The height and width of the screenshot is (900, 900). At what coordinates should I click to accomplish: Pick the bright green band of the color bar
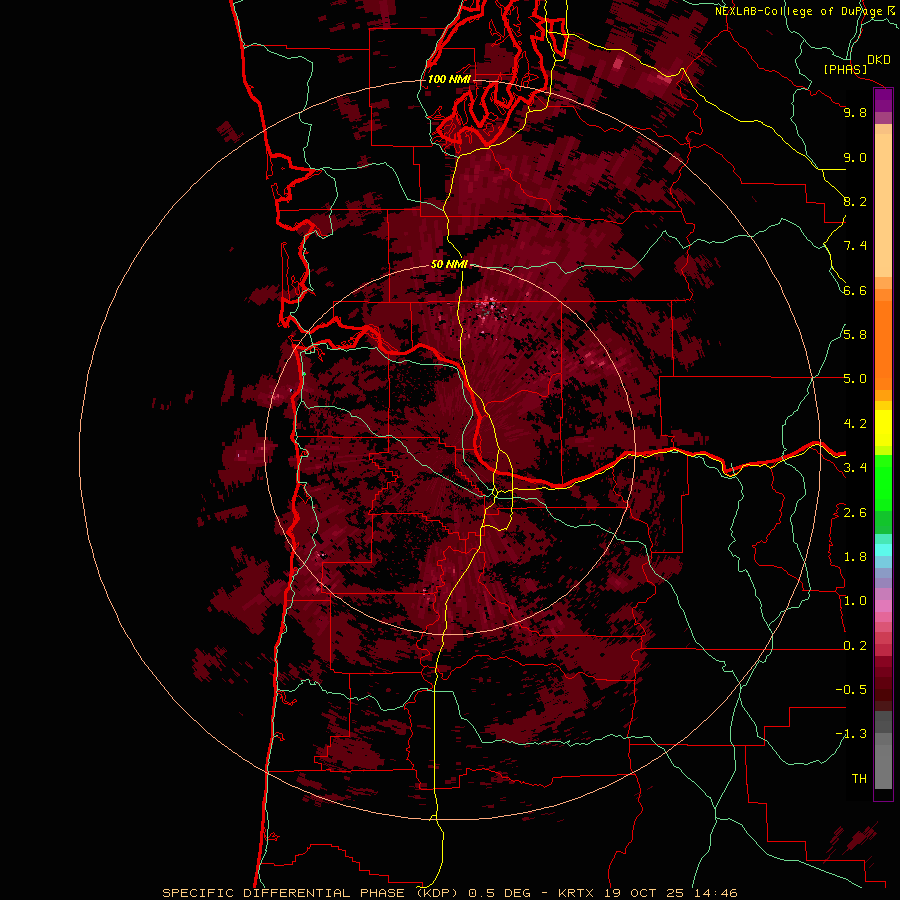(883, 482)
